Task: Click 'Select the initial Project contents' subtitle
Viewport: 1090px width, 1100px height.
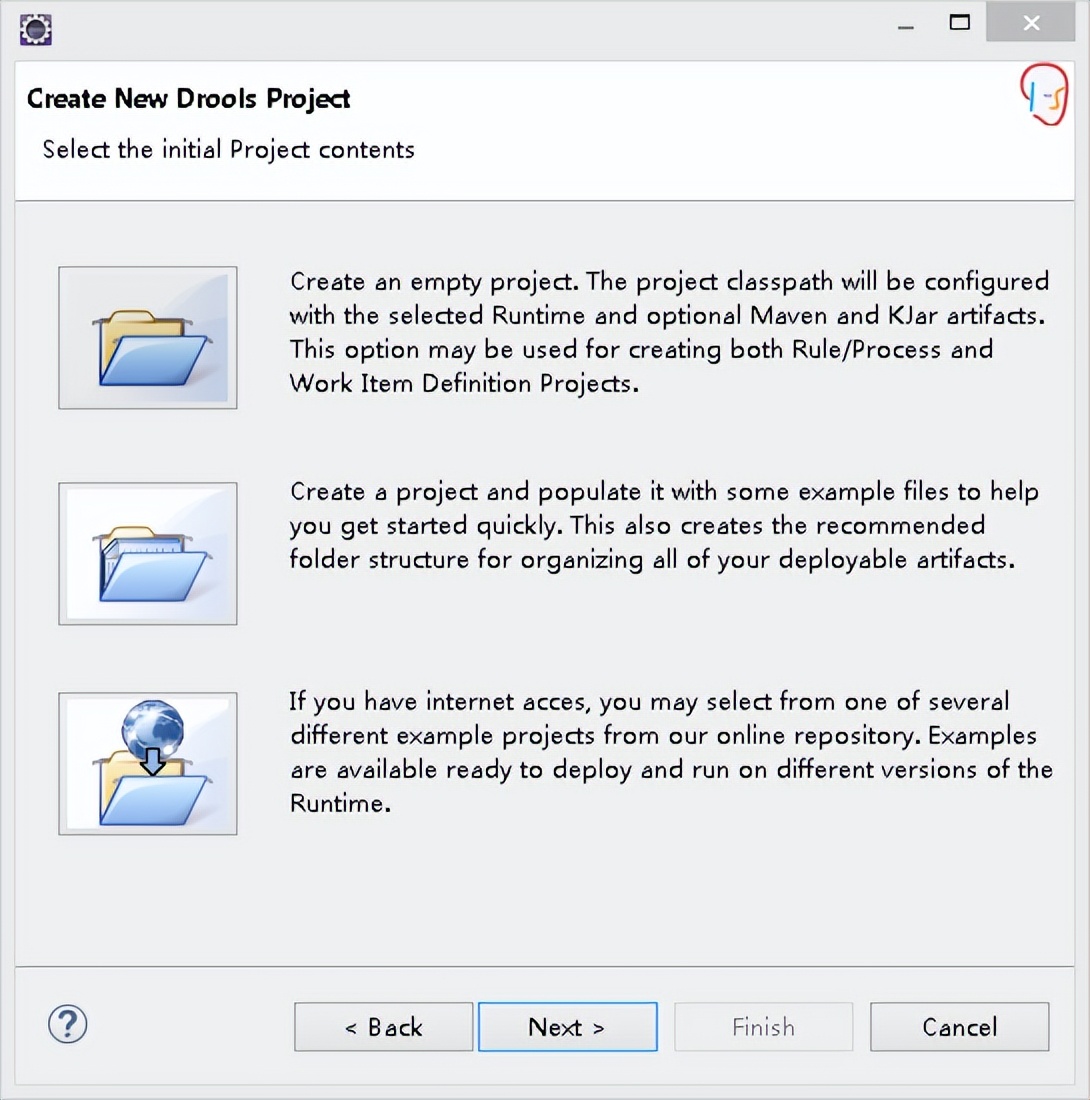Action: (x=229, y=149)
